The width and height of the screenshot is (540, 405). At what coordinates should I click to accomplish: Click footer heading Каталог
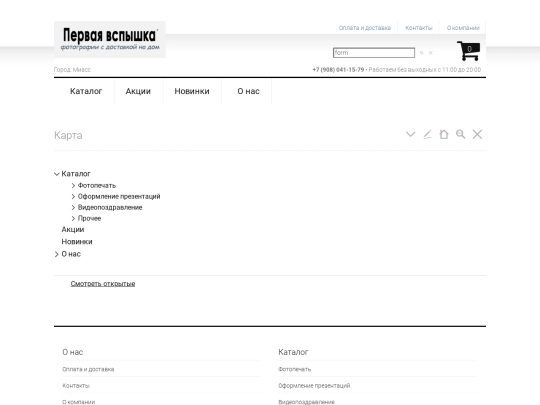[x=293, y=352]
